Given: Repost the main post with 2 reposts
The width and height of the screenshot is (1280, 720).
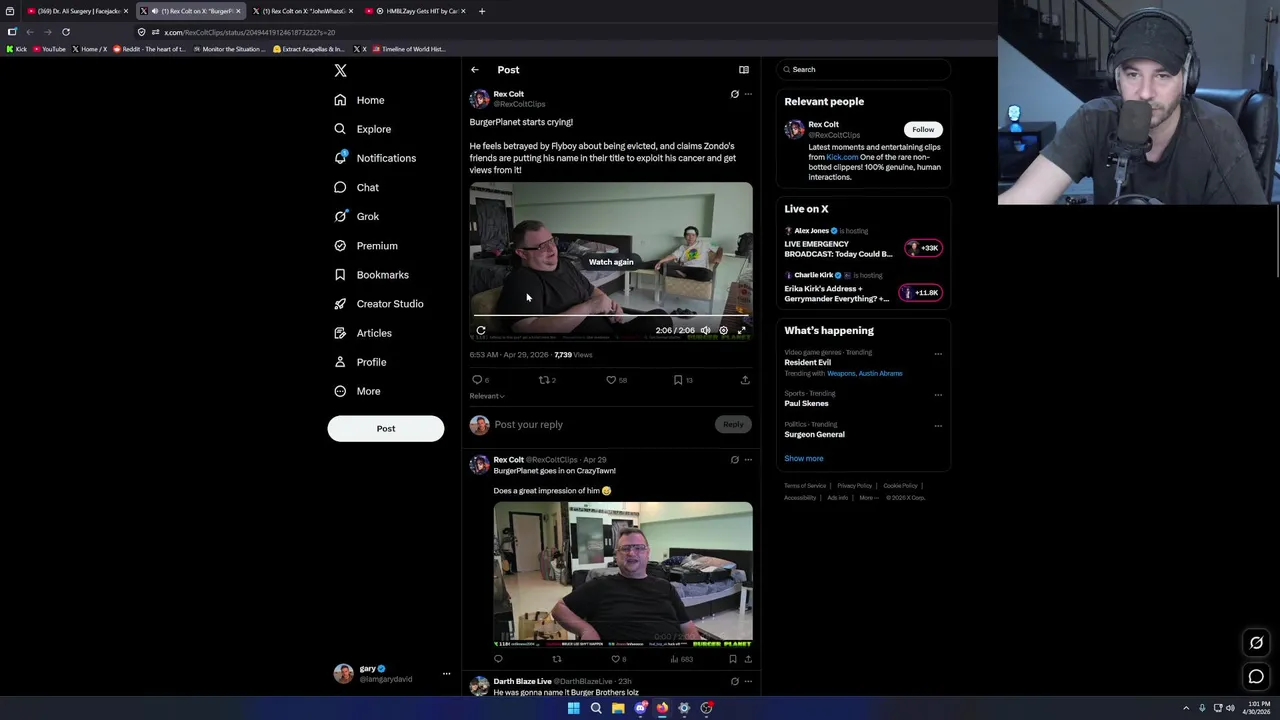Looking at the screenshot, I should [x=547, y=380].
